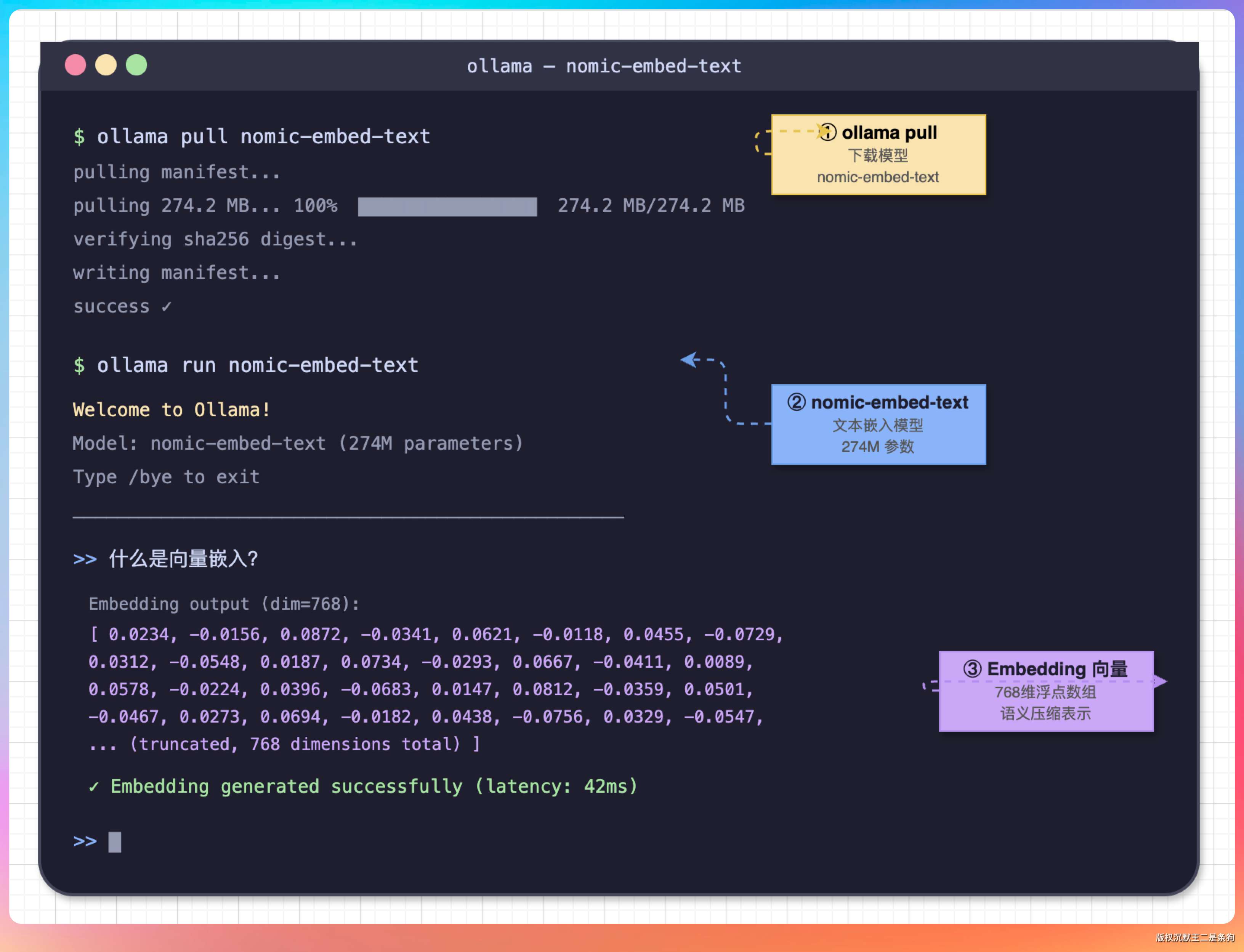Click the blinking cursor at the bottom prompt
The height and width of the screenshot is (952, 1244).
[115, 841]
